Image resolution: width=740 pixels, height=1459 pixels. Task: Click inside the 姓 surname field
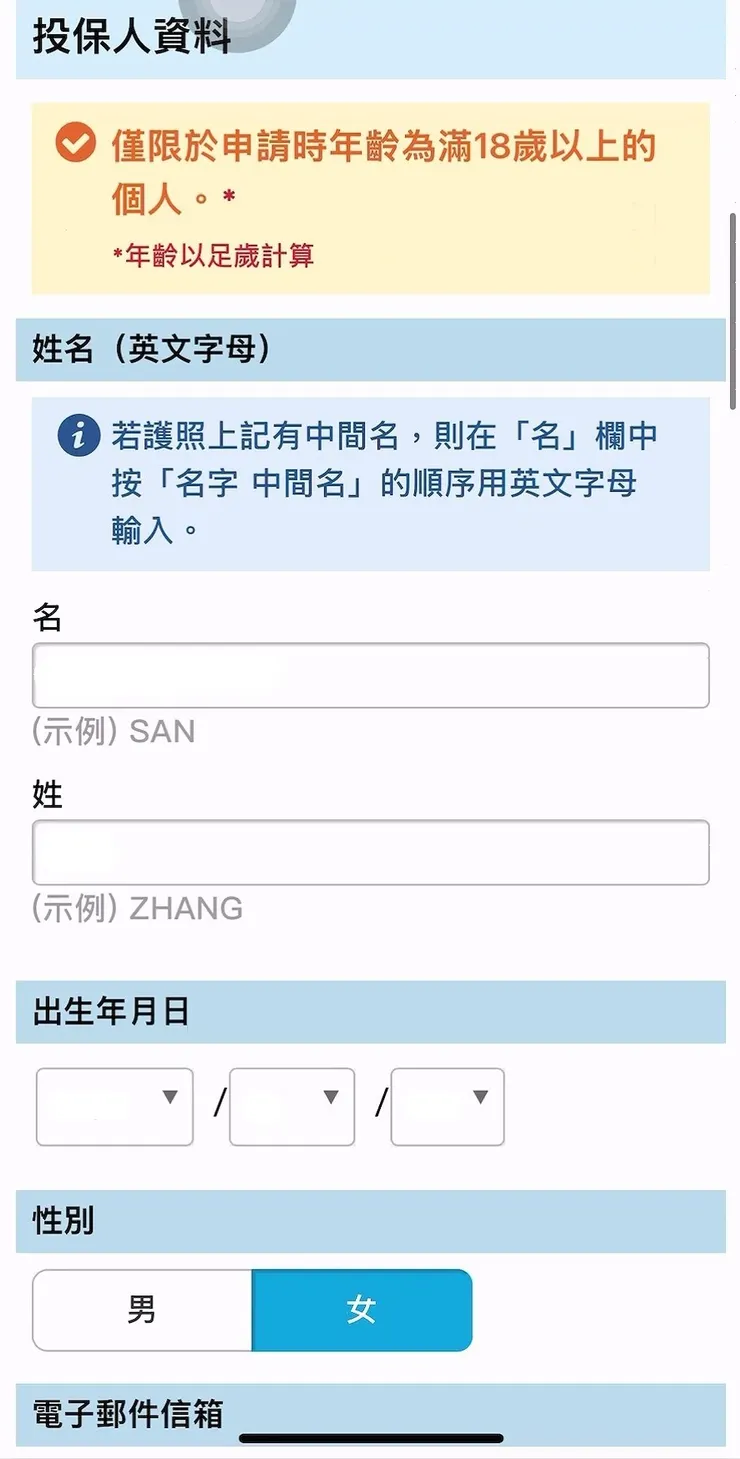370,852
